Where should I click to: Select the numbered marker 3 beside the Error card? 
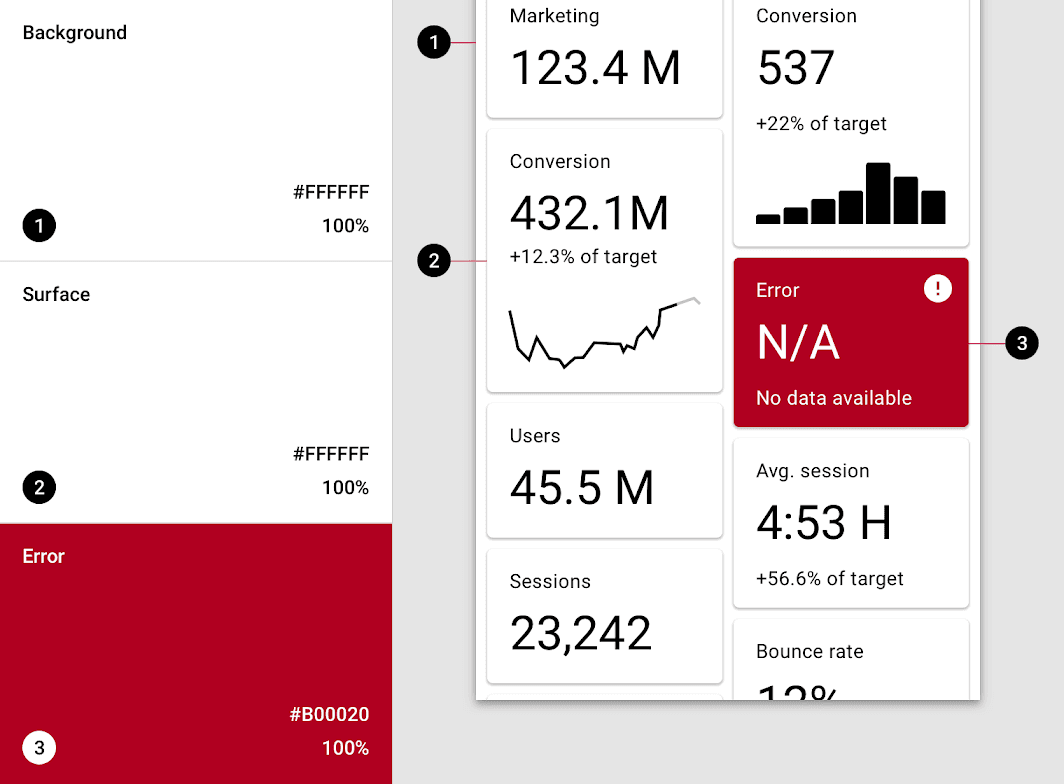click(1021, 343)
